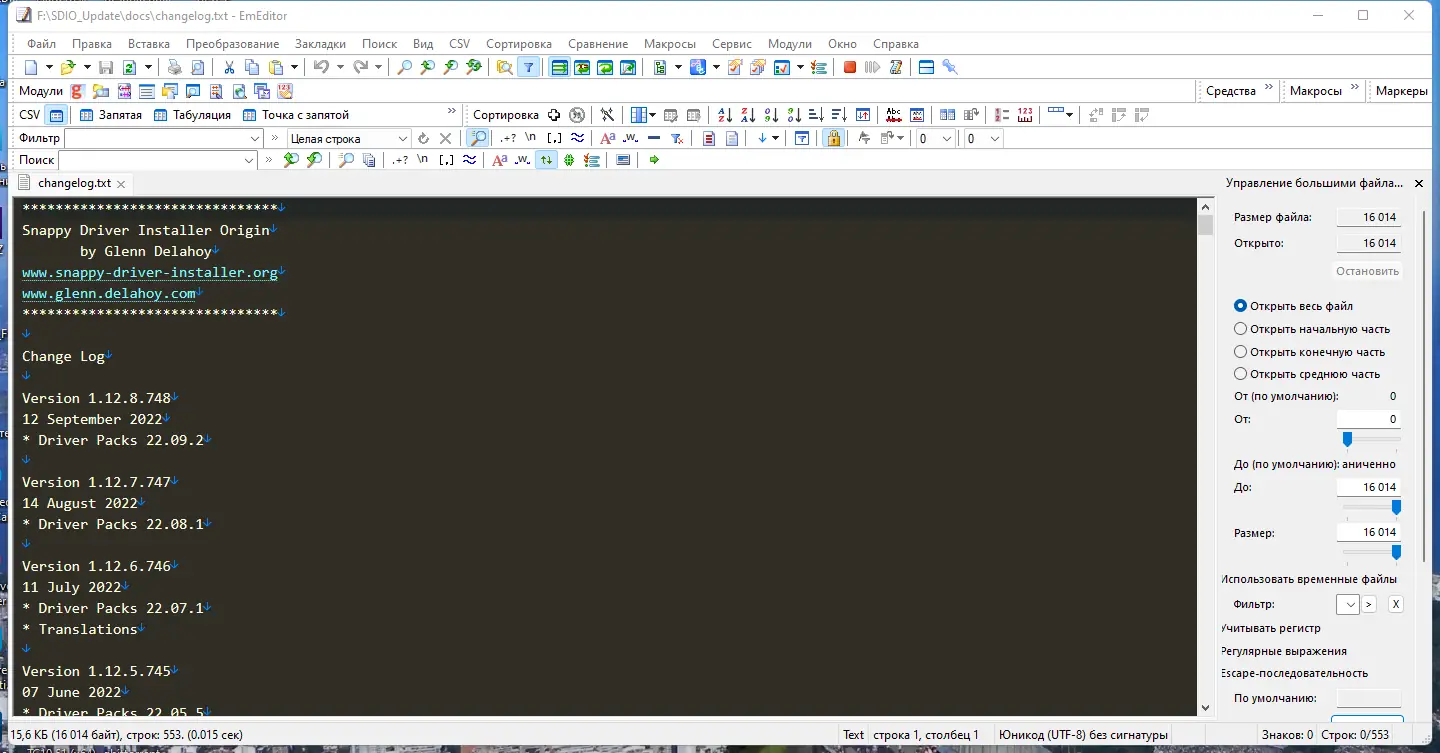This screenshot has width=1440, height=753.
Task: Click the Find in Files folder-magnifier icon
Action: click(x=504, y=67)
